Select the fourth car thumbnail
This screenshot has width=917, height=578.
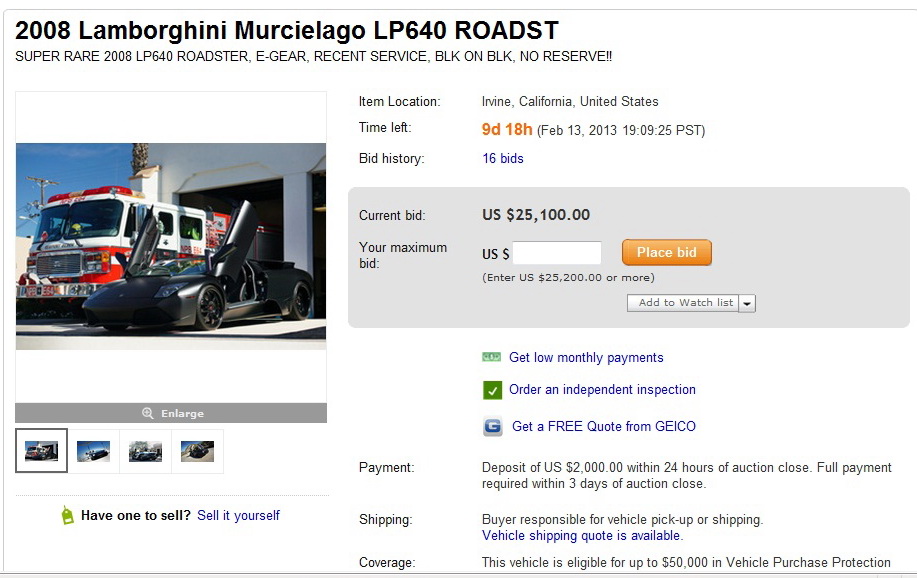click(x=198, y=450)
